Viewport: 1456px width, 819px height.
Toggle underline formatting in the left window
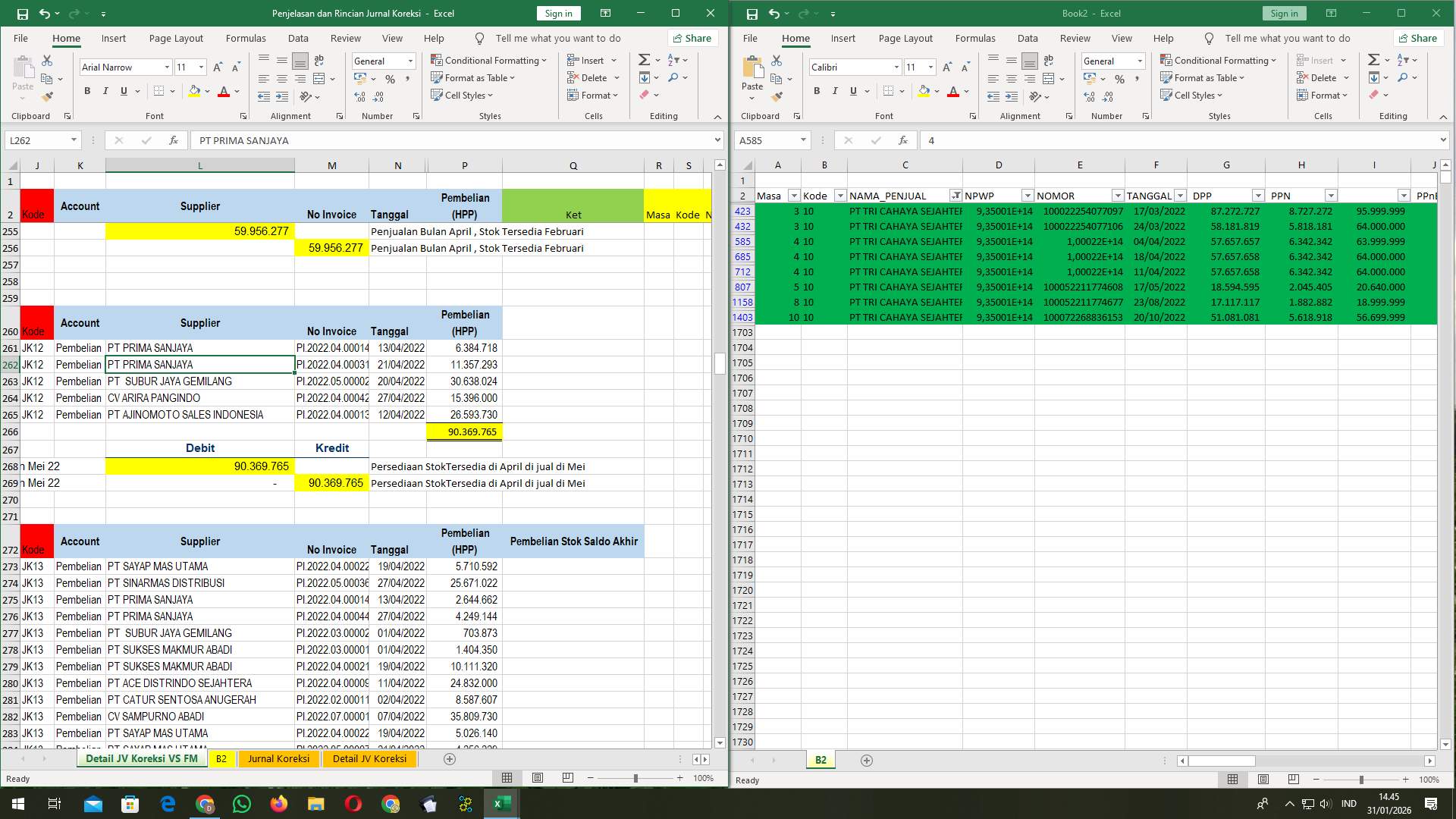pos(123,91)
